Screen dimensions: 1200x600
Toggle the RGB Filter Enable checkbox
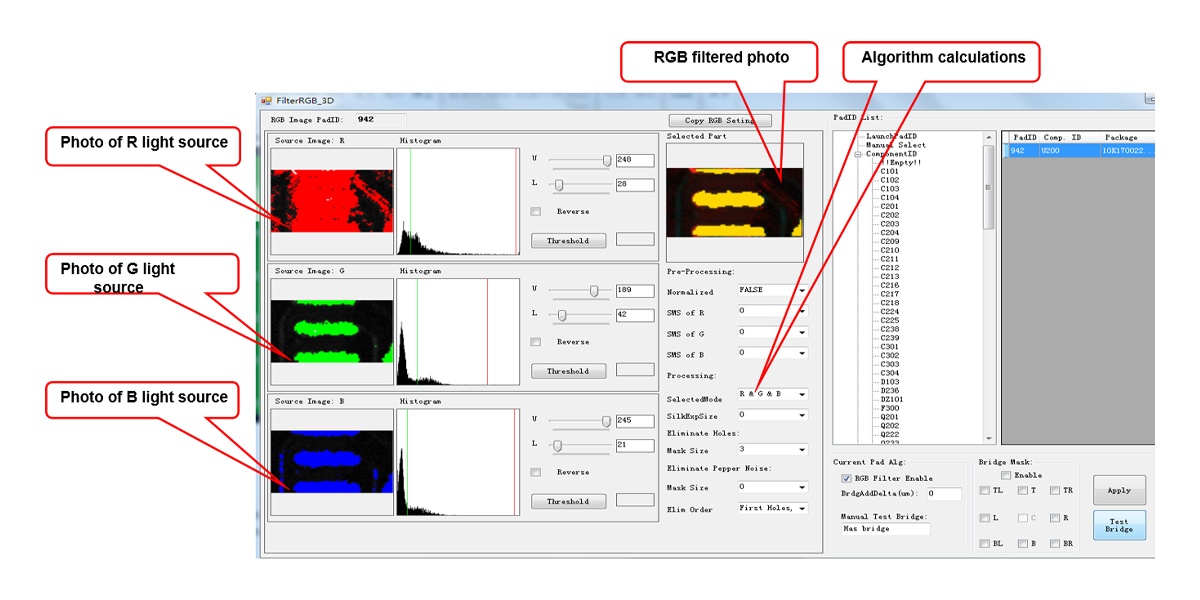click(846, 479)
